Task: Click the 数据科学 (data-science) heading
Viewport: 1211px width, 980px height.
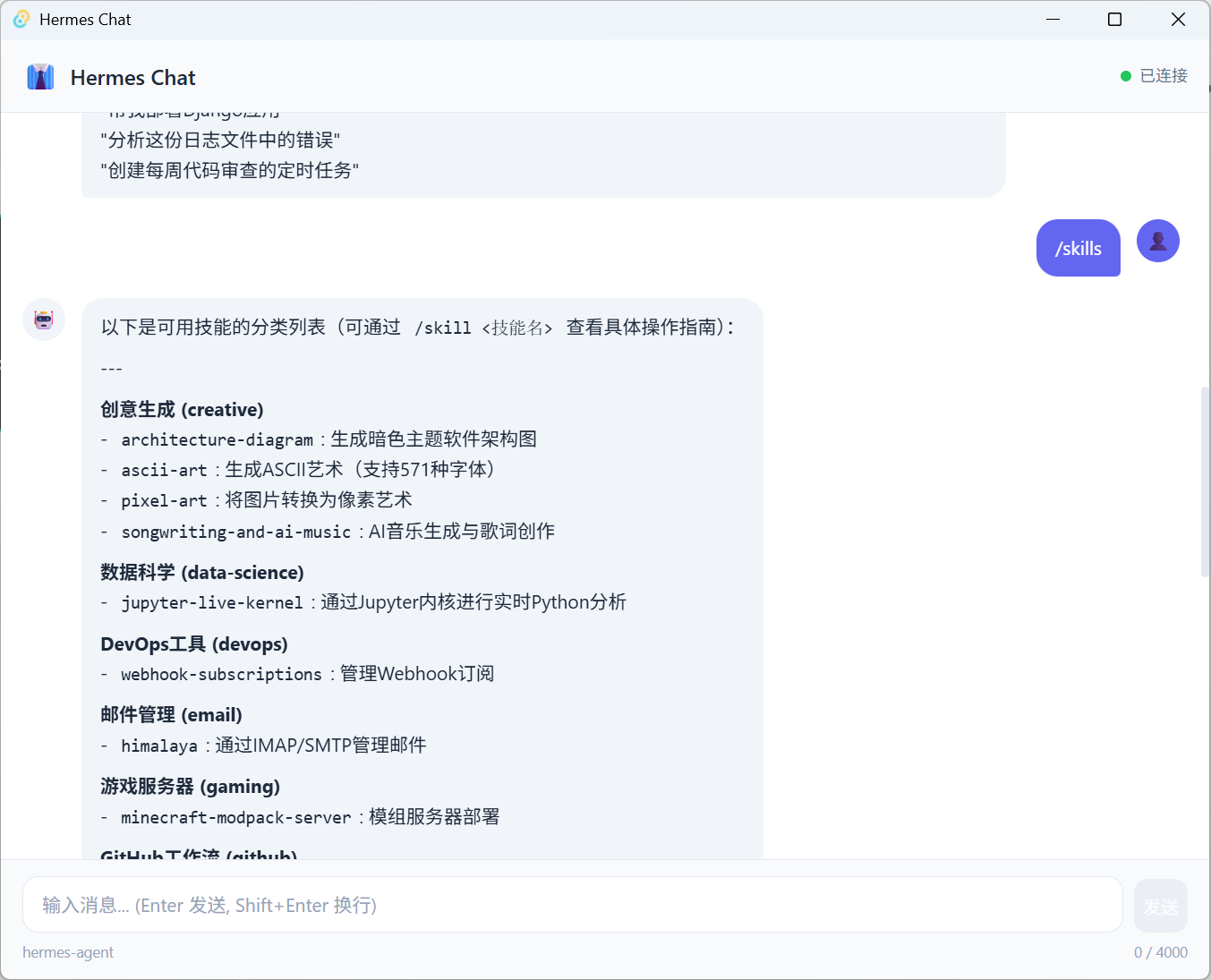Action: coord(202,572)
